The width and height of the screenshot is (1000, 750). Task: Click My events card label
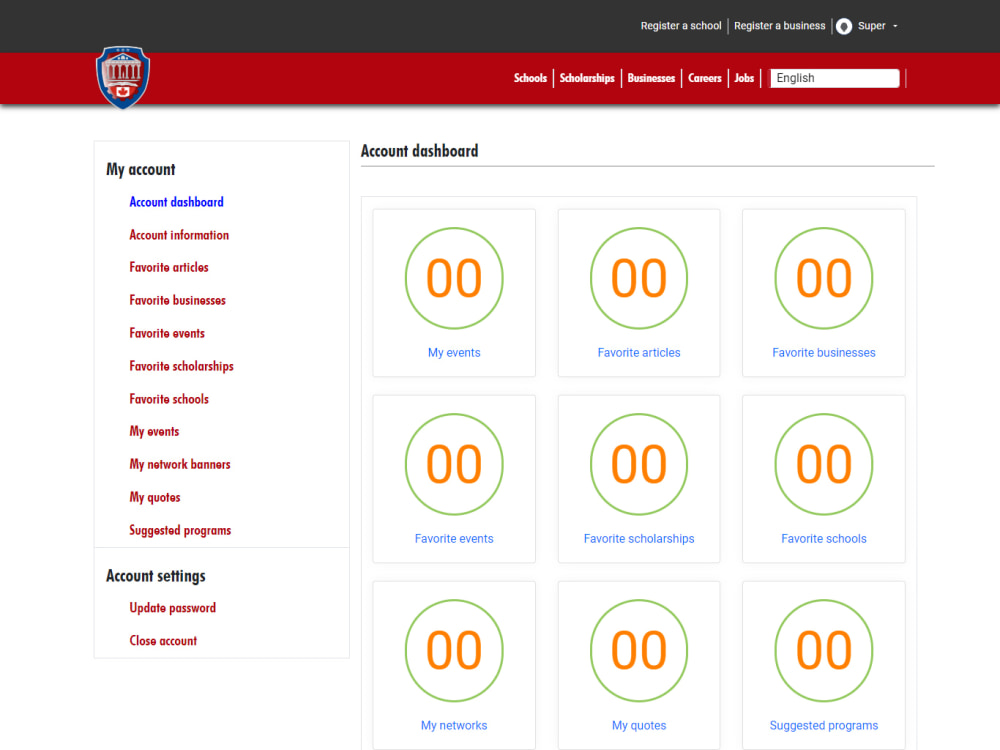tap(454, 353)
